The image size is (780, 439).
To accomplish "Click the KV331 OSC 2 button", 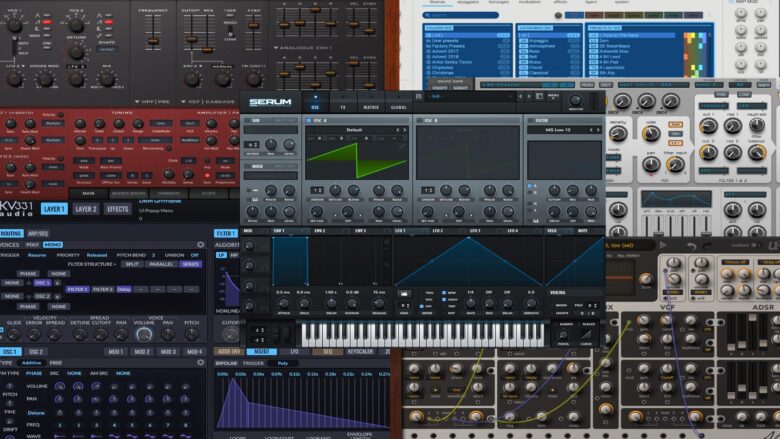I will pyautogui.click(x=35, y=351).
